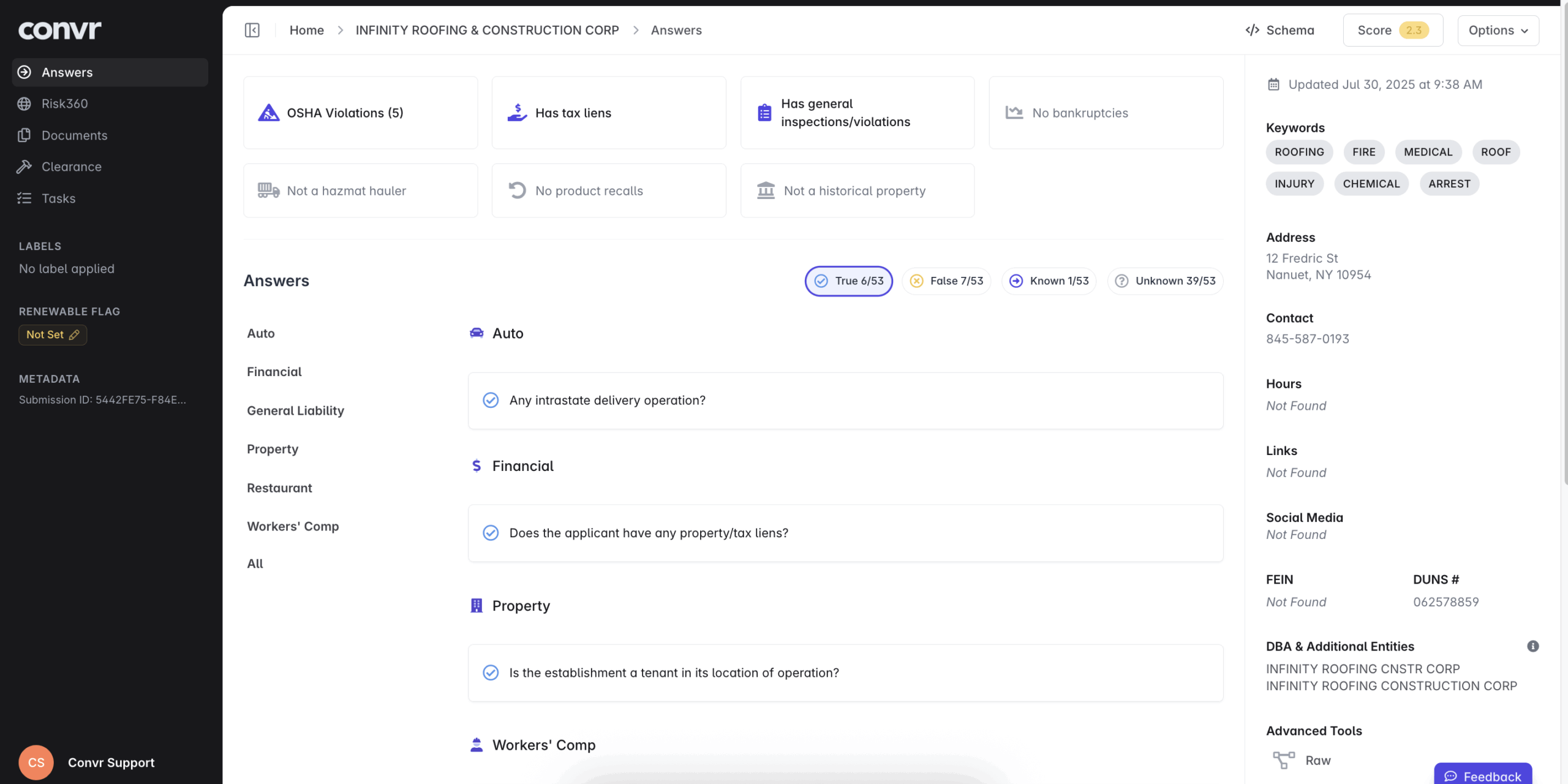Select the General Liability category
The image size is (1568, 784).
tap(295, 410)
